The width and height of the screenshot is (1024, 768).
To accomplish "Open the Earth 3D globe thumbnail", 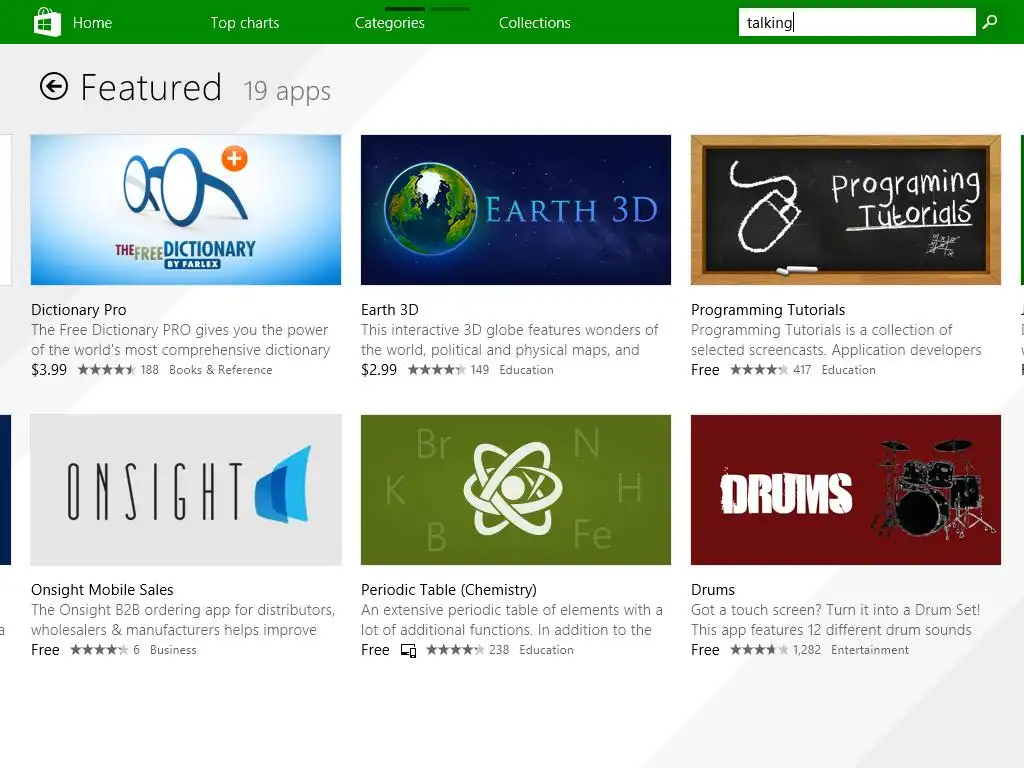I will 516,210.
